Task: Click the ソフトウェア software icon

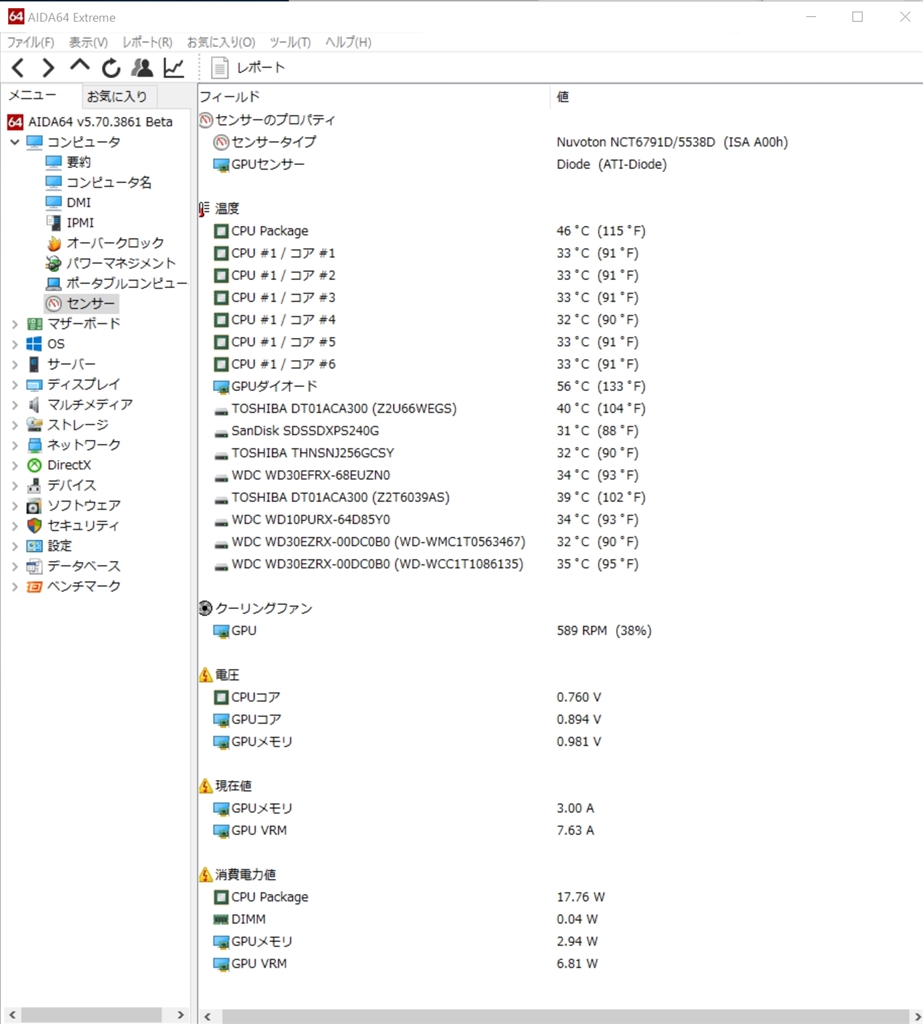Action: coord(35,506)
